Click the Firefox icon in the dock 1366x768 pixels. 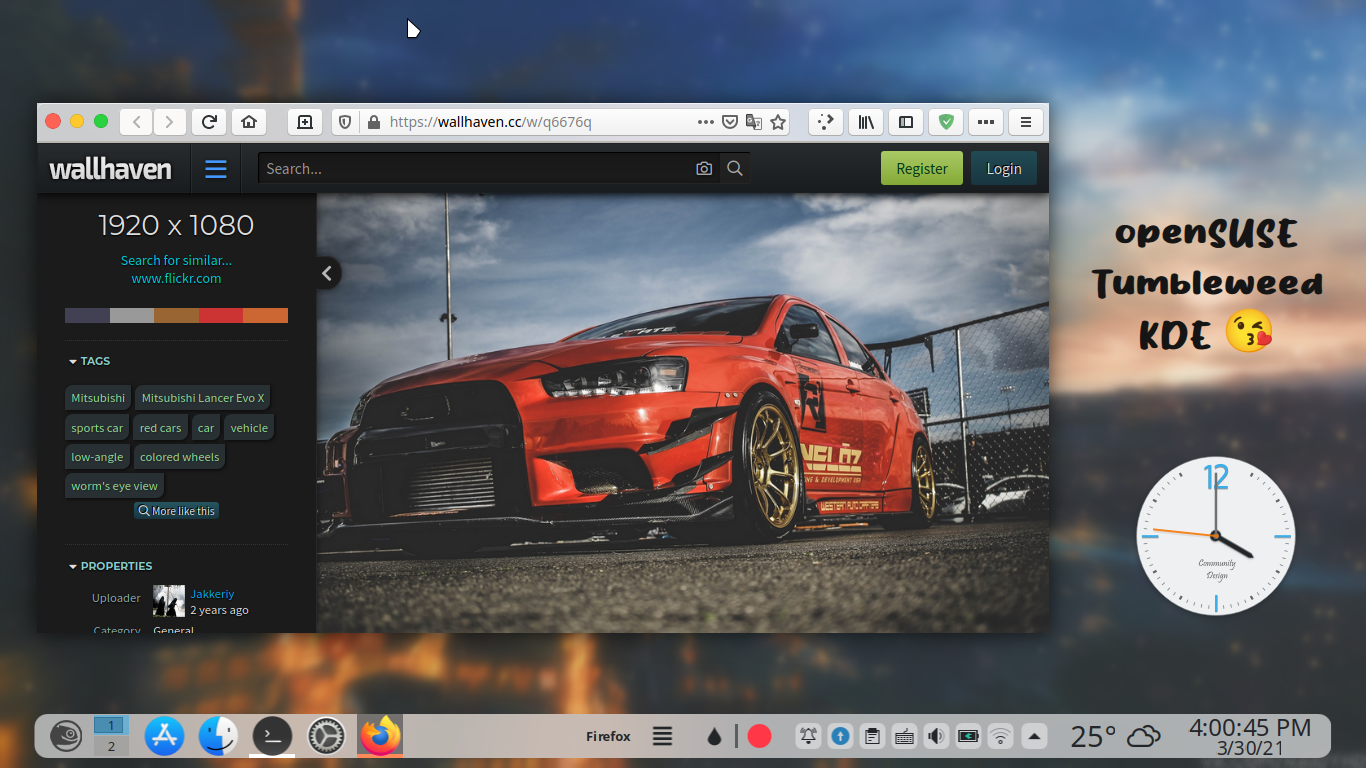(x=380, y=736)
